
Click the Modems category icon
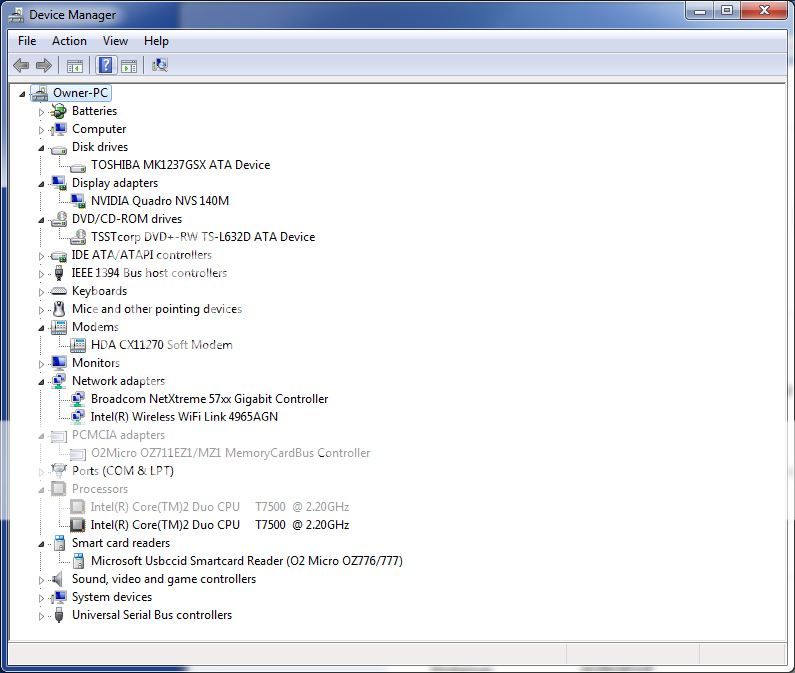click(x=59, y=327)
